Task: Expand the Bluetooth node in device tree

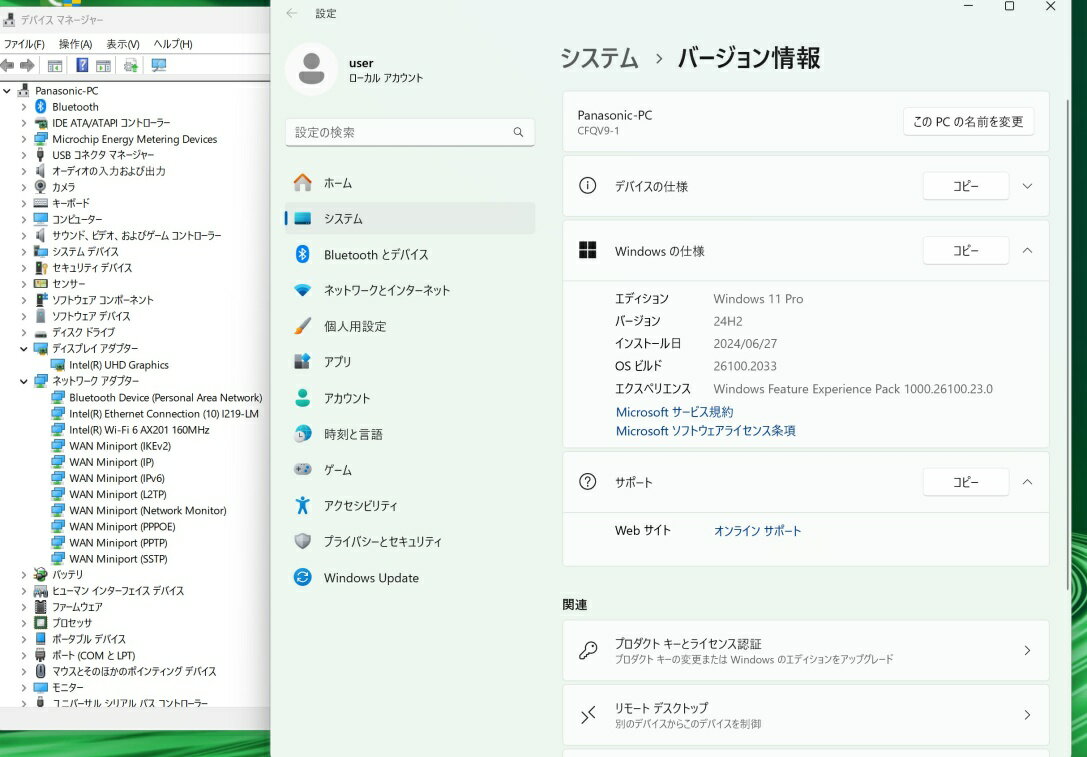Action: tap(24, 107)
